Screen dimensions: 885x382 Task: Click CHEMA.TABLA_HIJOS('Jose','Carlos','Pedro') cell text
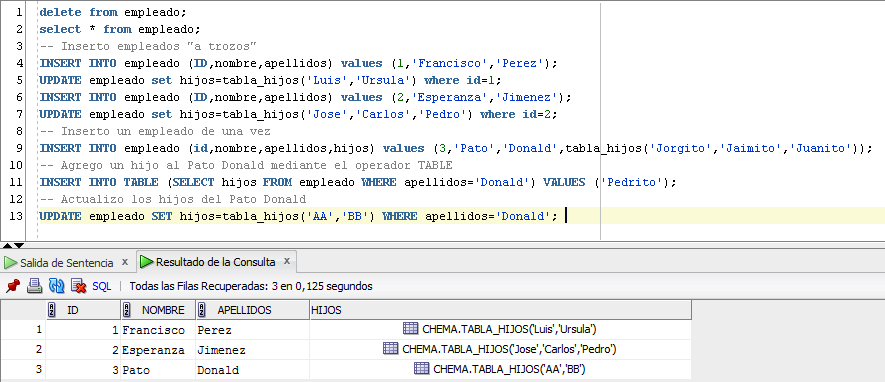tap(509, 349)
